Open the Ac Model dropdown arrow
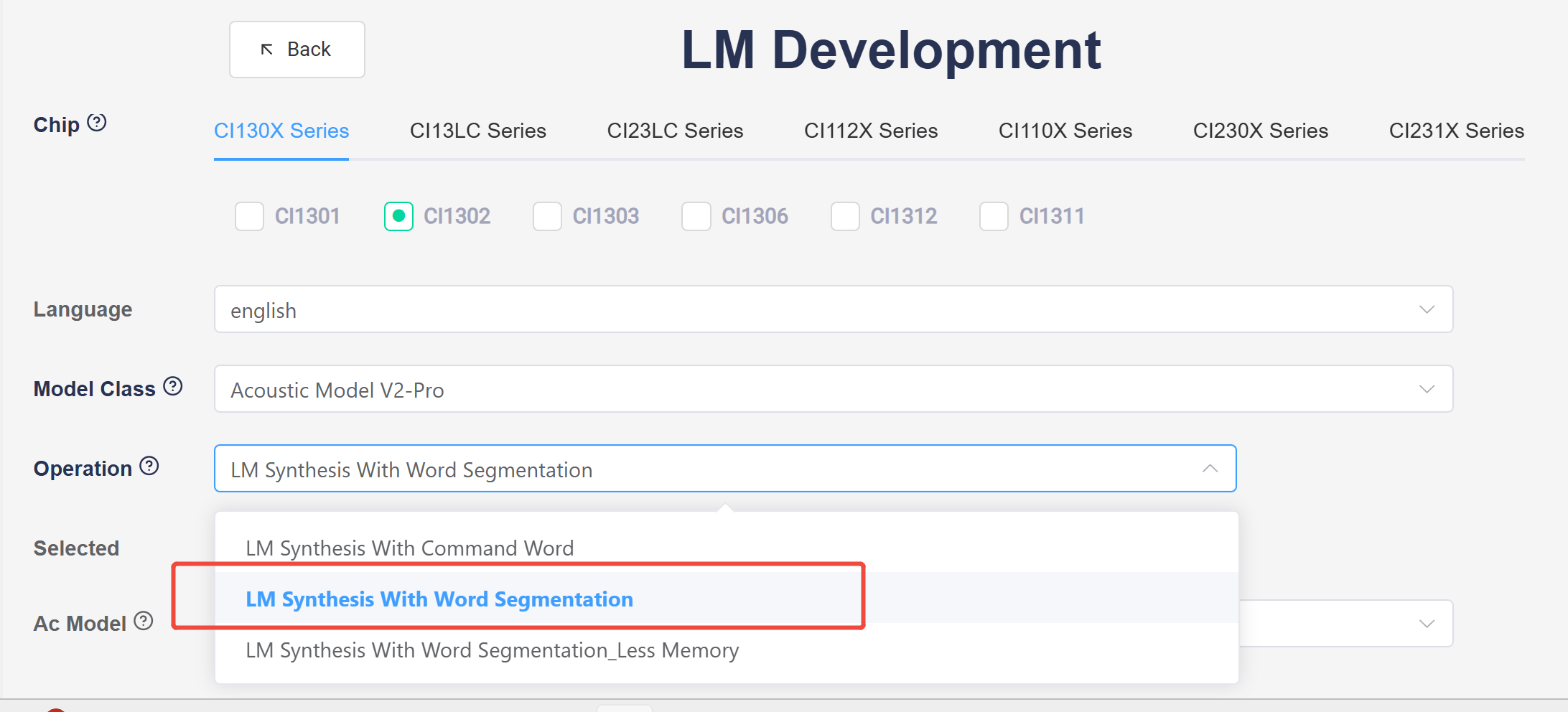This screenshot has height=712, width=1568. tap(1427, 624)
